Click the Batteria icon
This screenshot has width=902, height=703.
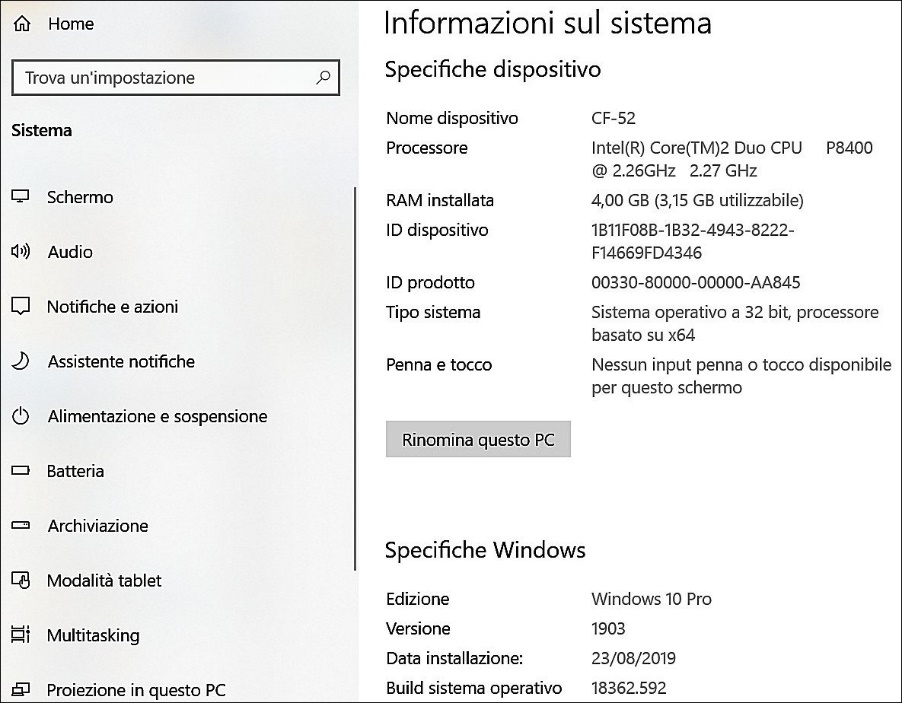click(20, 471)
